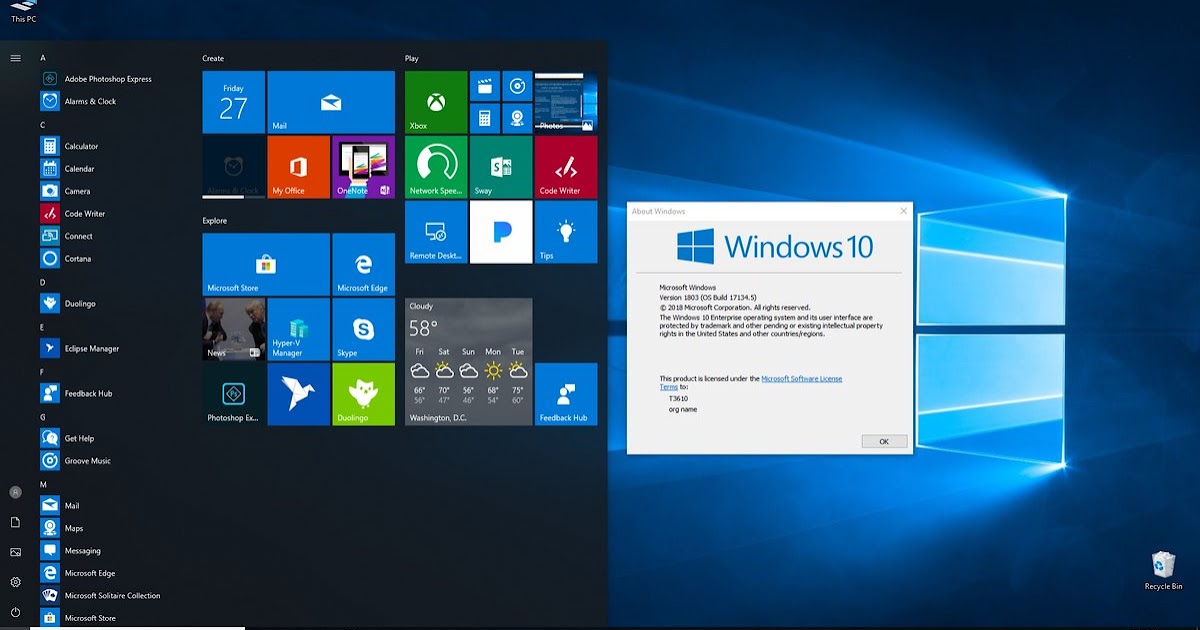
Task: Click OK in the About Windows dialog
Action: (884, 441)
